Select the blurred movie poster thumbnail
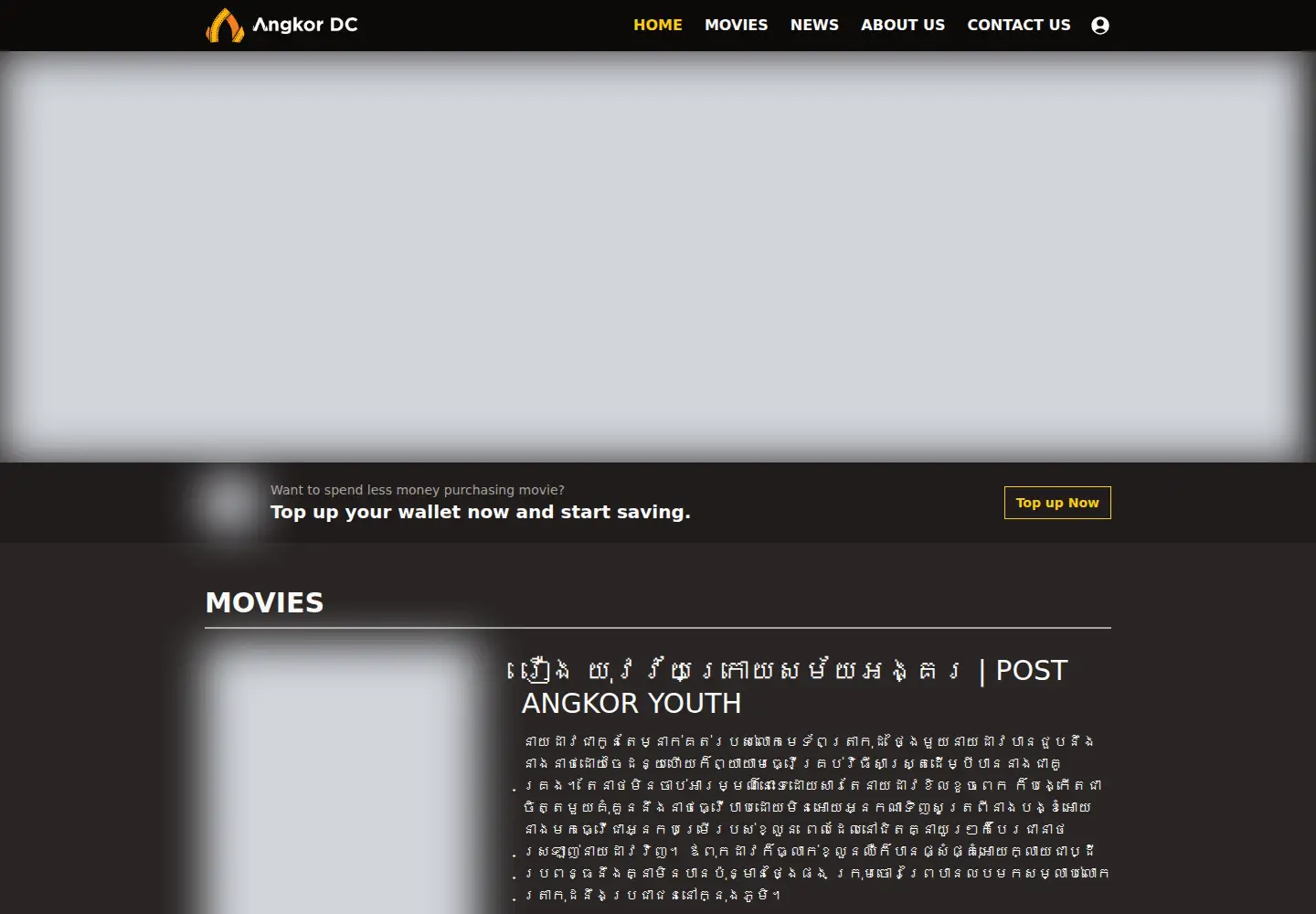The width and height of the screenshot is (1316, 914). coord(340,779)
